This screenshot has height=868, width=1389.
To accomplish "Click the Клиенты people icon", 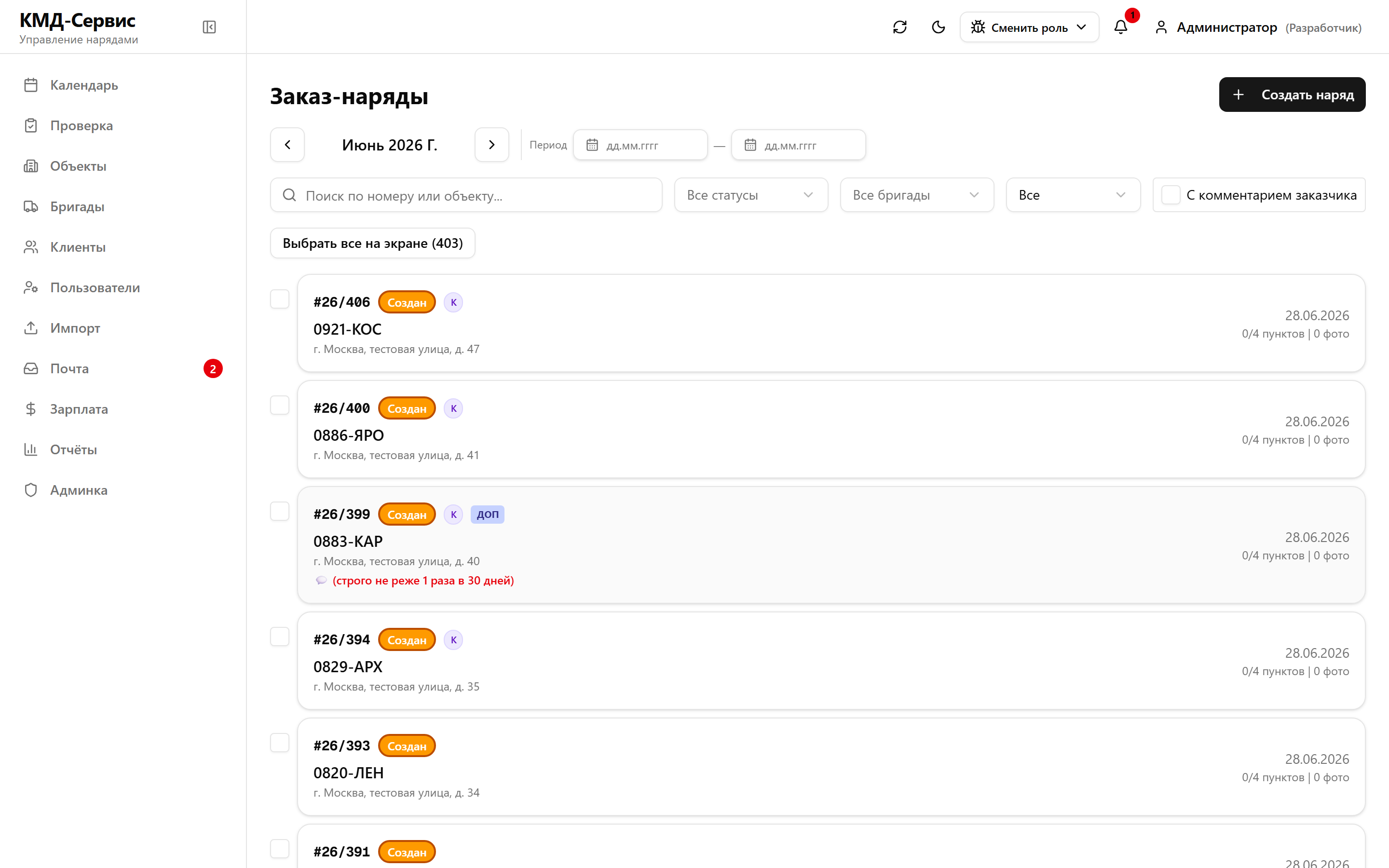I will (31, 247).
